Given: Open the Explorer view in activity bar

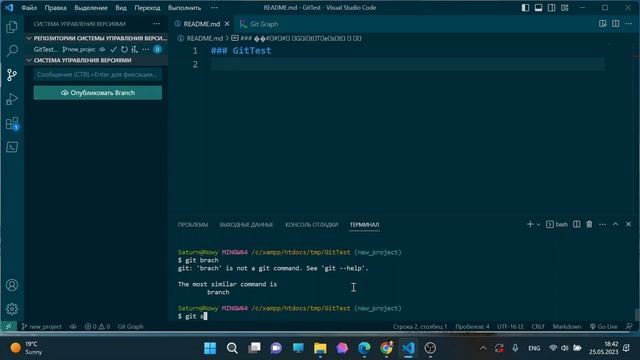Looking at the screenshot, I should tap(12, 27).
